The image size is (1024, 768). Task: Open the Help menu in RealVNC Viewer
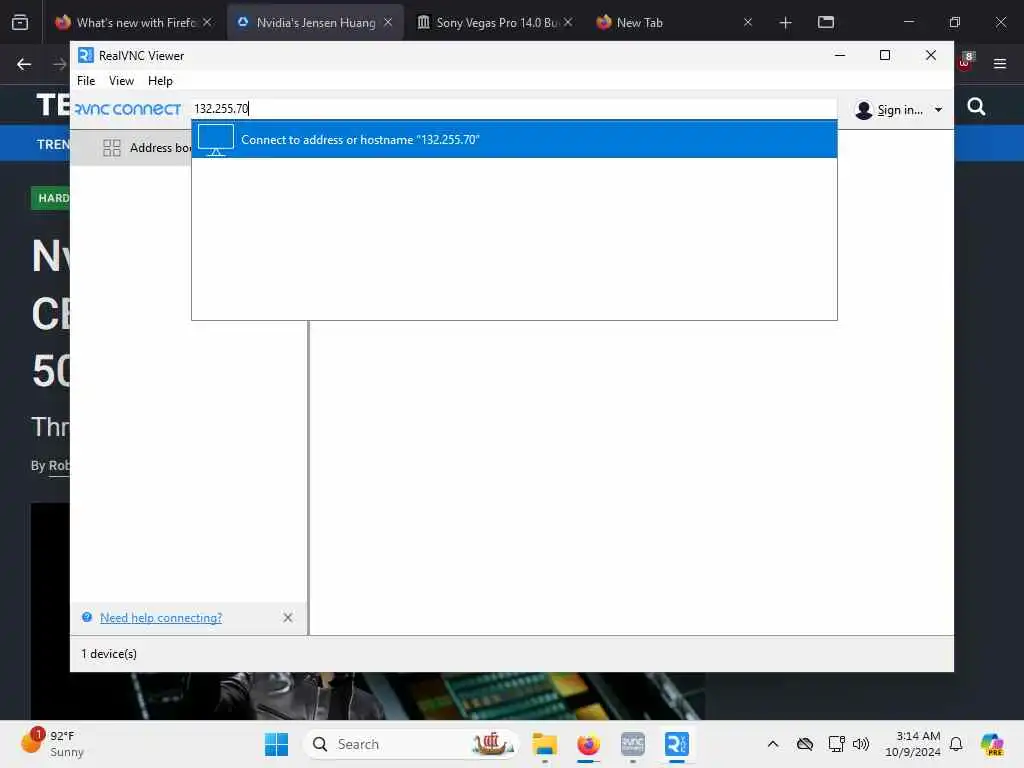click(160, 81)
